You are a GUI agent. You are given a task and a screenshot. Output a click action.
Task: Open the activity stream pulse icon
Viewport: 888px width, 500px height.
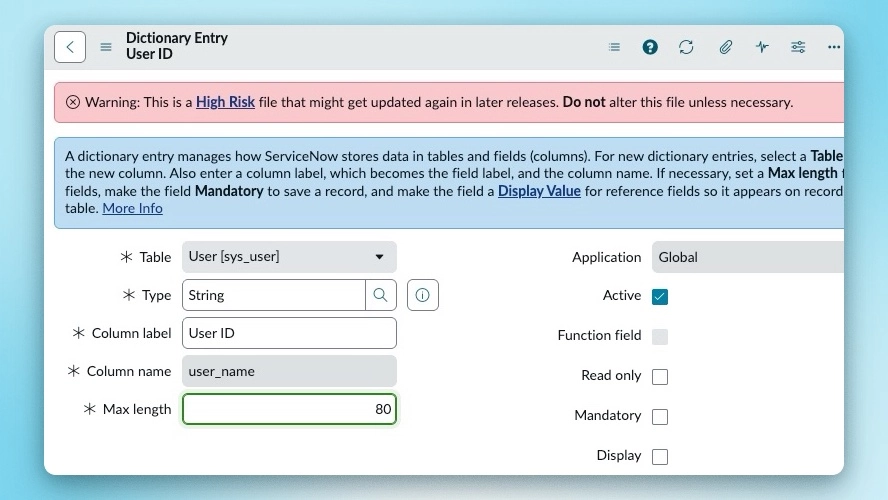[762, 47]
